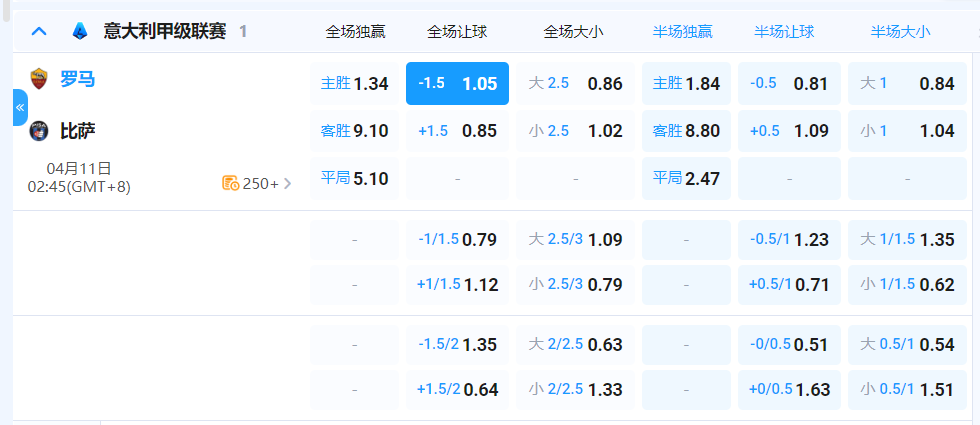Image resolution: width=980 pixels, height=425 pixels.
Task: Select half-time 客胜 8.80
Action: [686, 131]
